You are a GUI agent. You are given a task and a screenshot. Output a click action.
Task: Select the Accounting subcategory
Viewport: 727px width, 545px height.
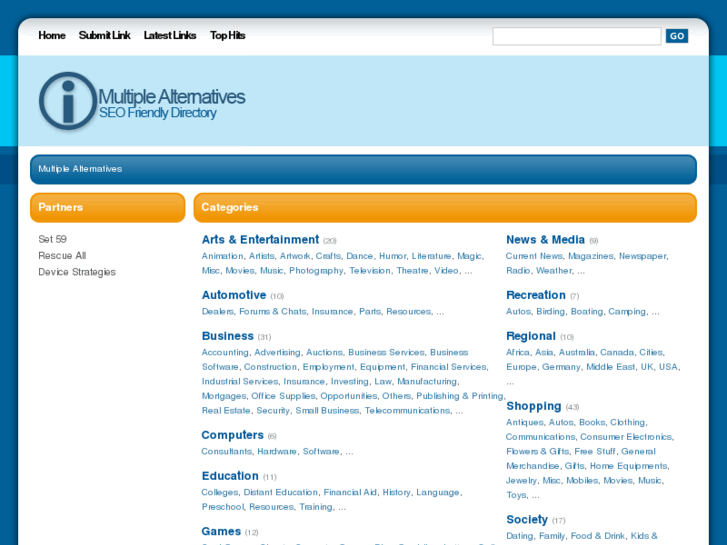pyautogui.click(x=225, y=352)
